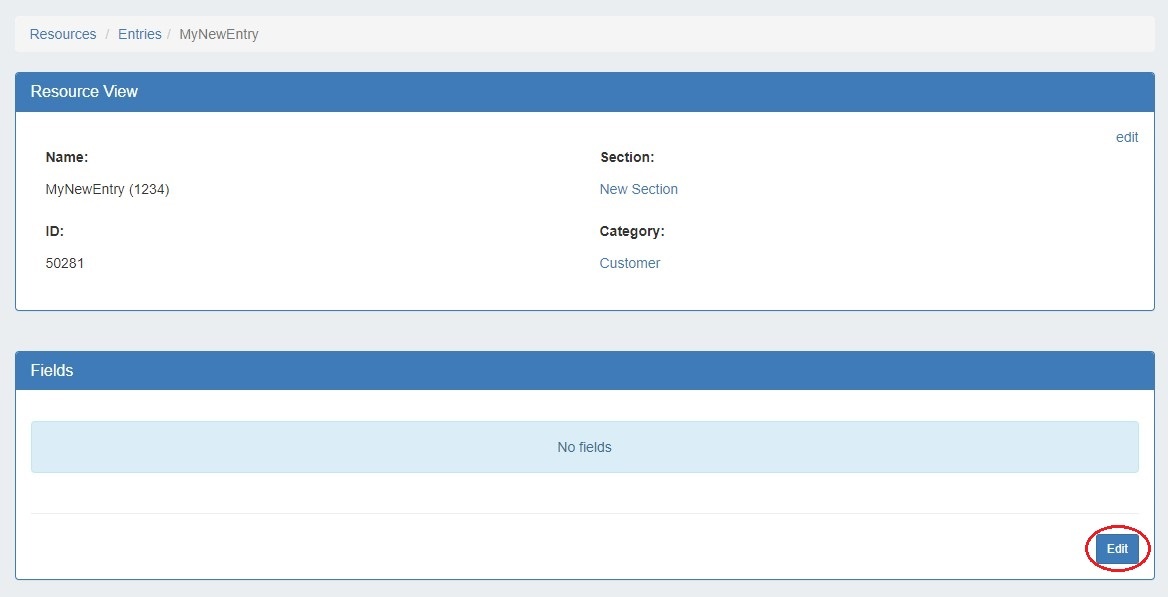
Task: Click the slash separator after Entries
Action: 170,34
